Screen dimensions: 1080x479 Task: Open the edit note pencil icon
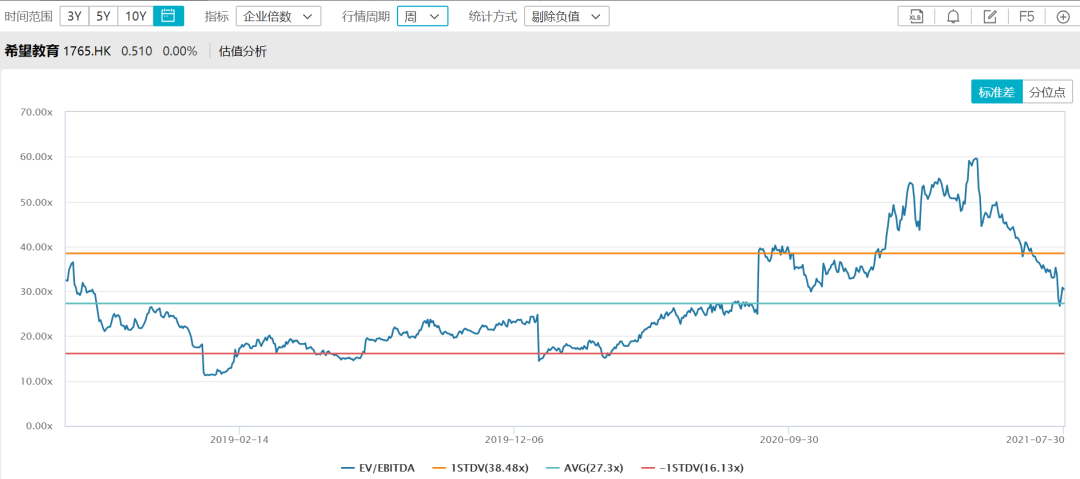990,17
